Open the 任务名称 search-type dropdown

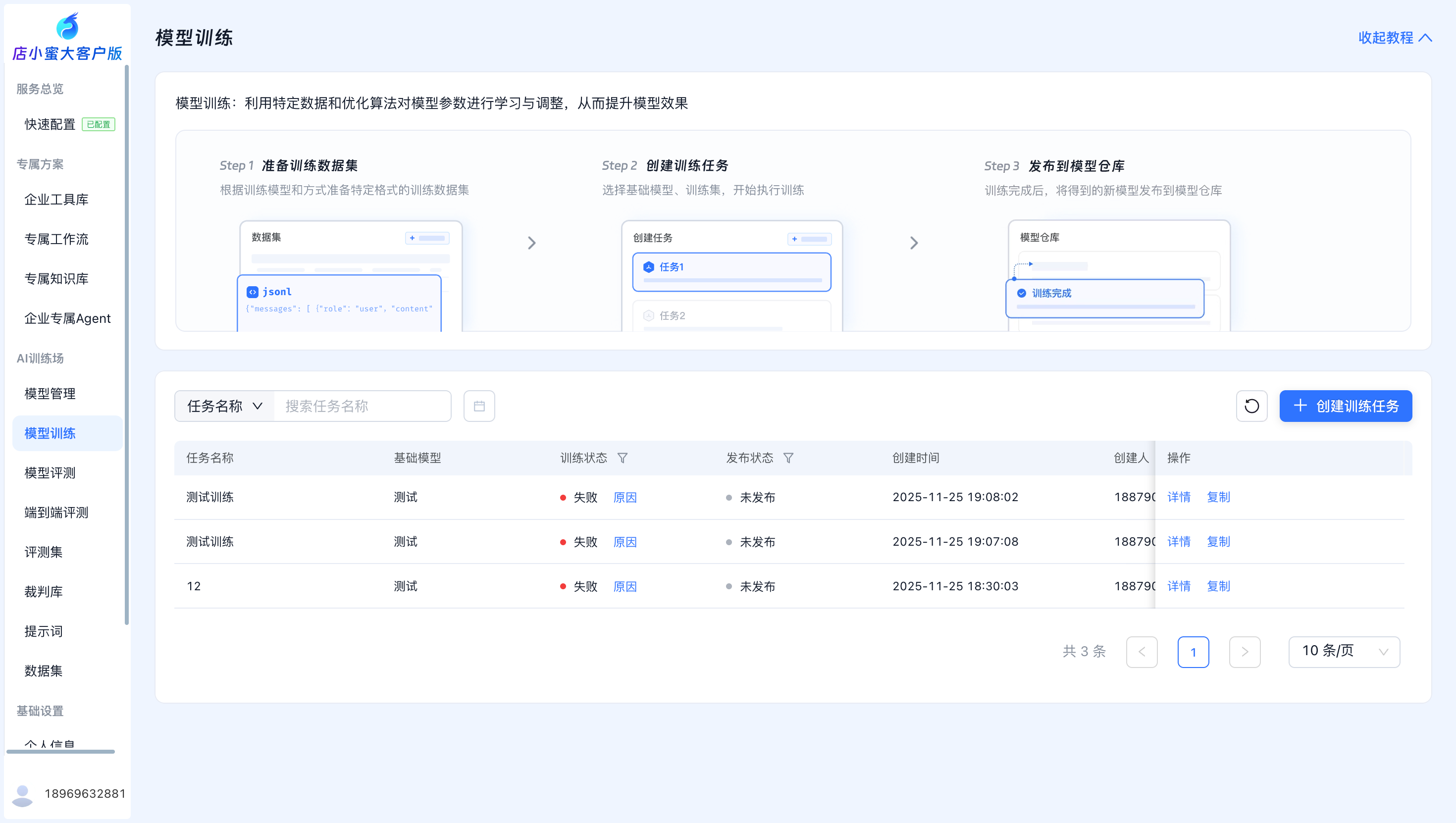coord(224,406)
